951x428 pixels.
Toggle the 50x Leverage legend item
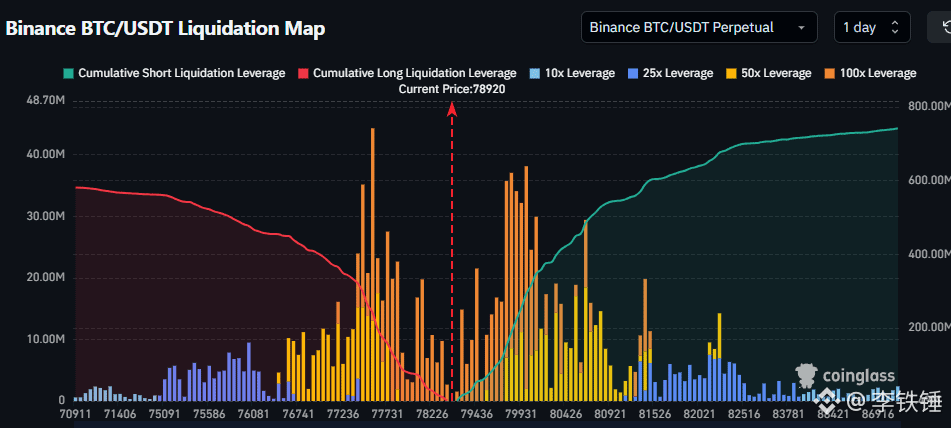pos(768,73)
